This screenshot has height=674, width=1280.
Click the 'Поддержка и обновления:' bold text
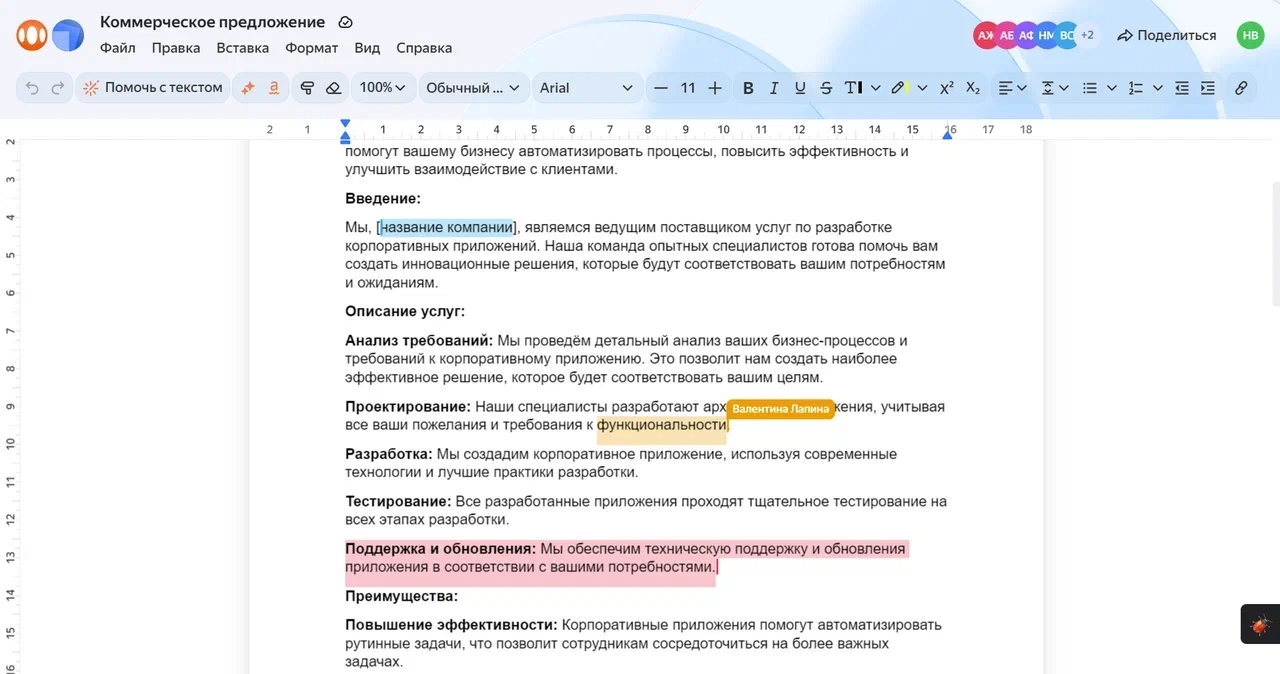(x=441, y=549)
